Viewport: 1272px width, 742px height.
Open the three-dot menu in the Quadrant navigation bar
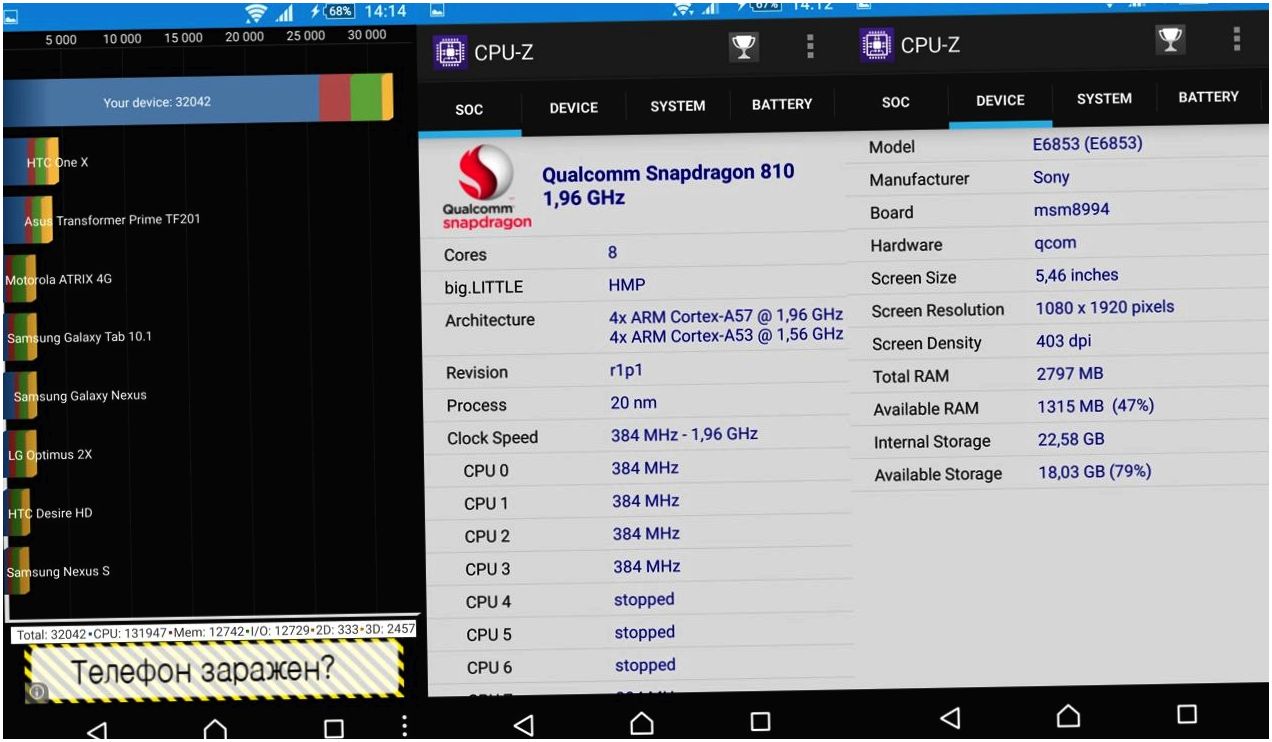(x=404, y=727)
